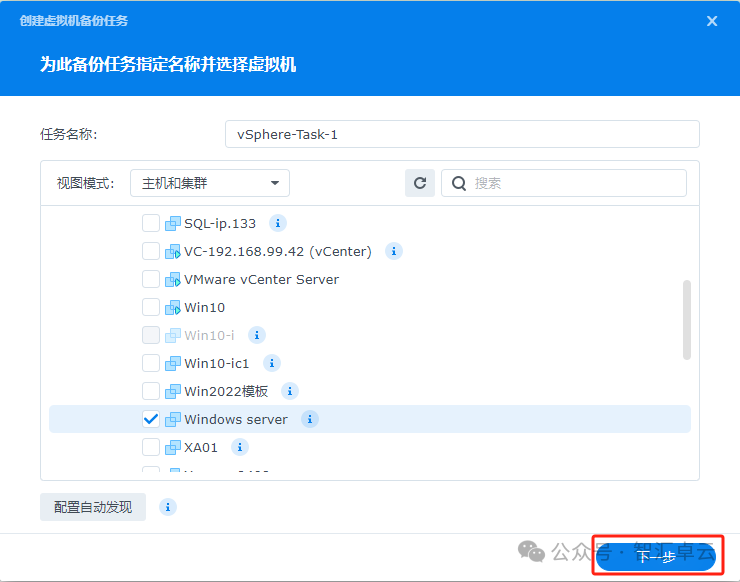
Task: Click the VC-192.168.99.42 (vCenter) label text
Action: [x=278, y=251]
